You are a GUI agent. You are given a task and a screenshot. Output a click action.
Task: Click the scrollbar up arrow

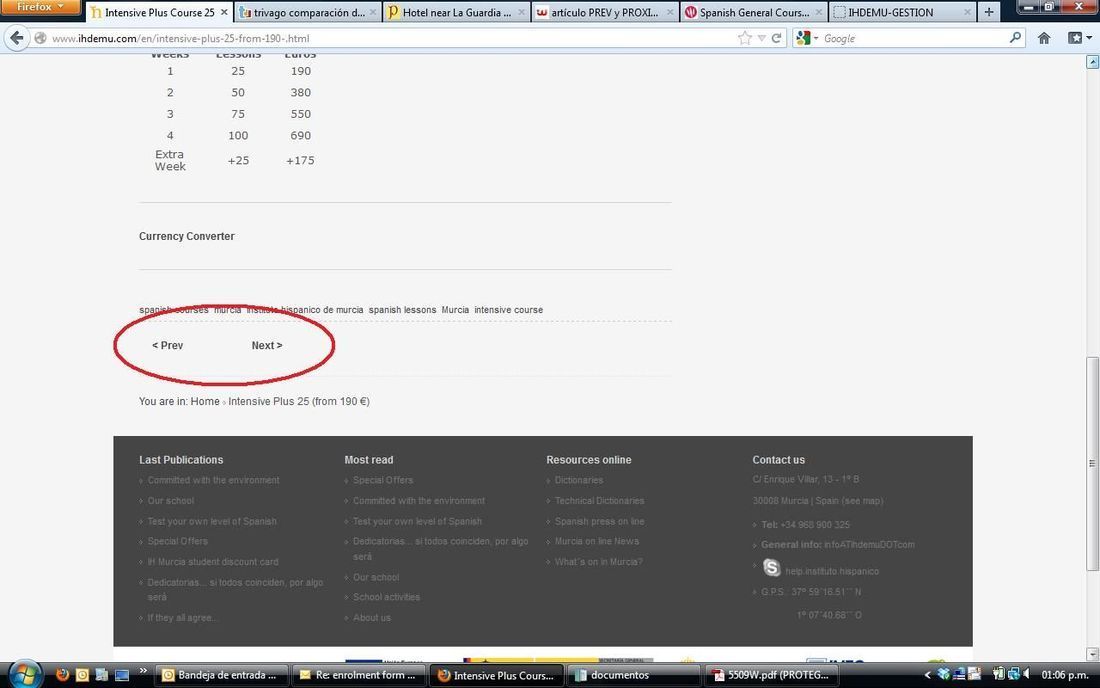[x=1092, y=62]
